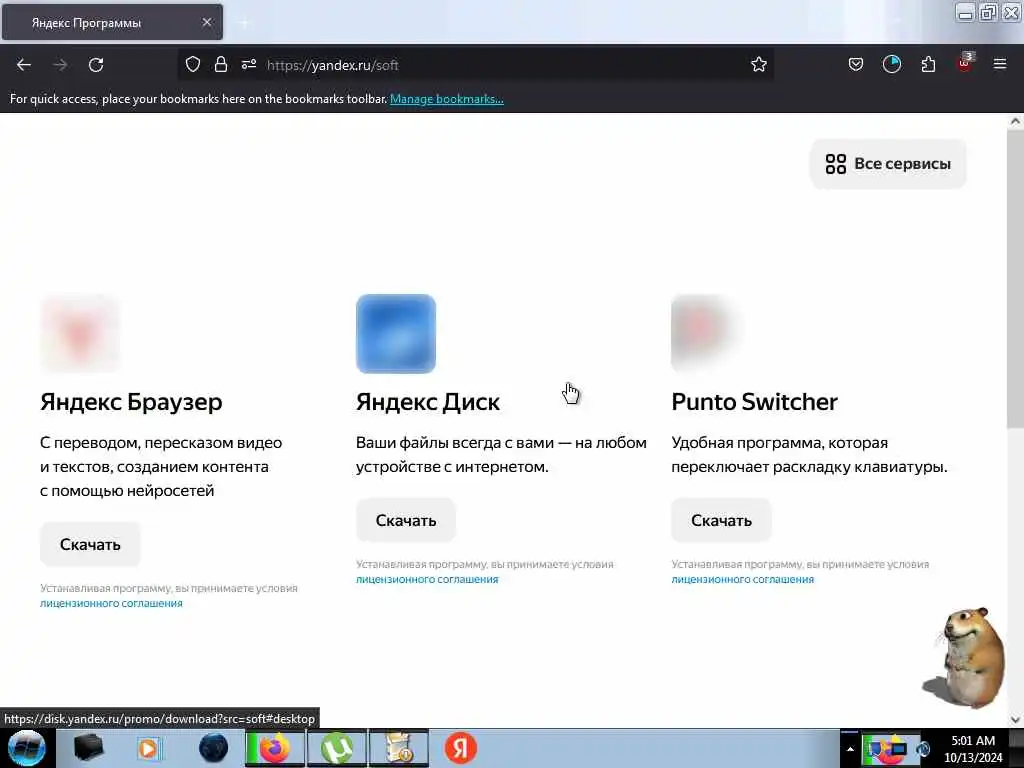The image size is (1024, 768).
Task: Open the red Yandex Я taskbar icon
Action: pos(460,748)
